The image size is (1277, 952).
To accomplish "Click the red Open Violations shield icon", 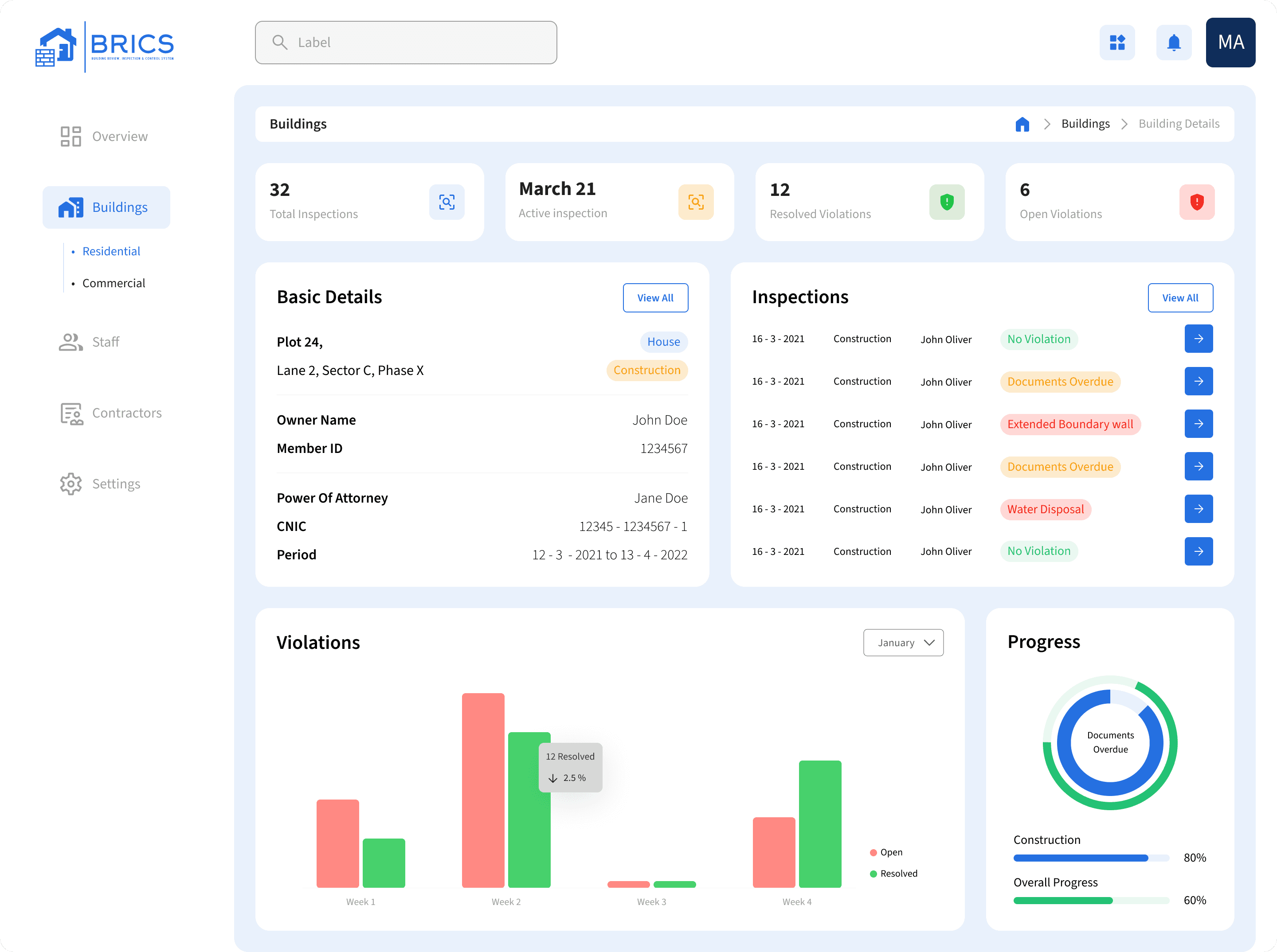I will coord(1196,202).
